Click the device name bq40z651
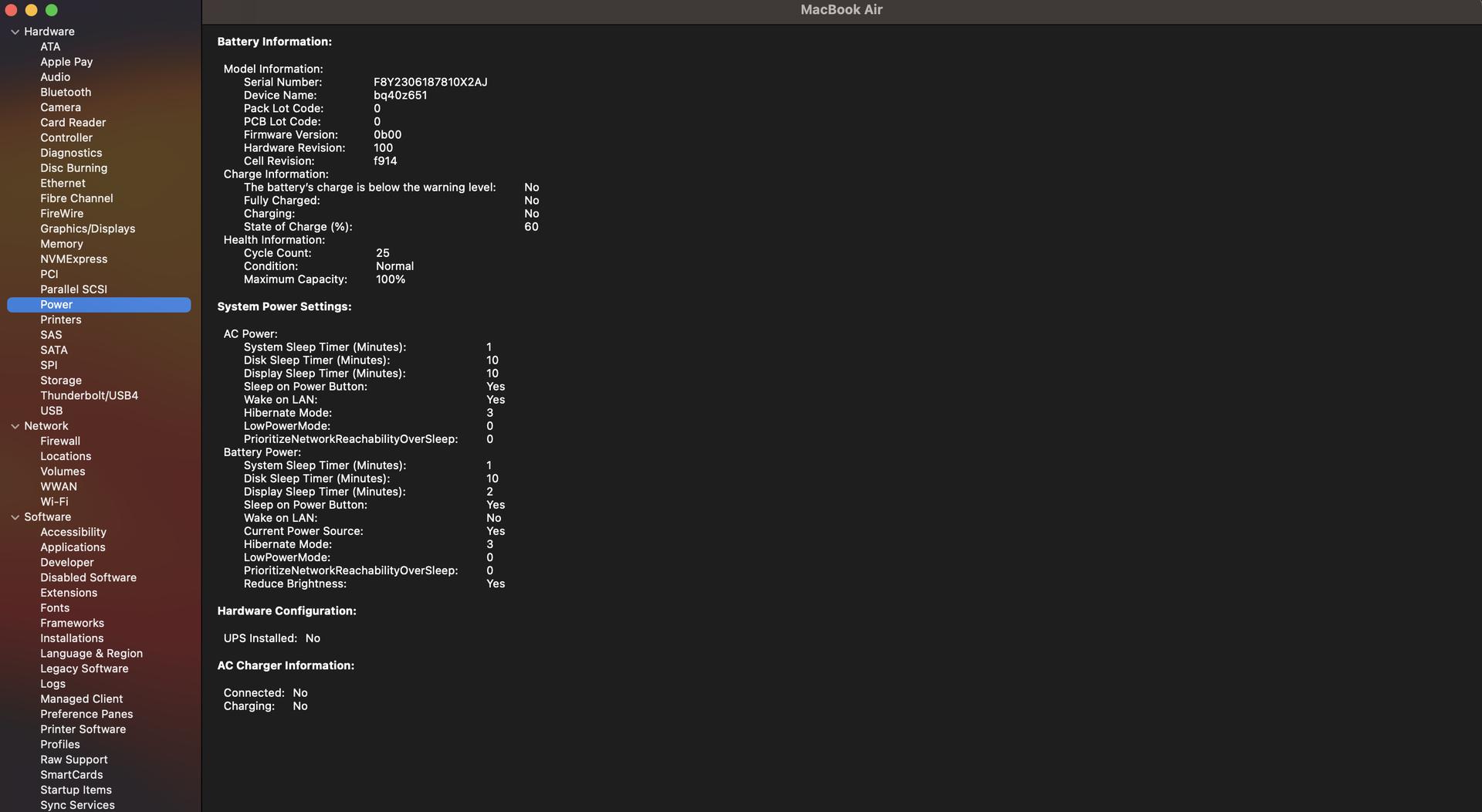This screenshot has height=812, width=1482. point(401,96)
